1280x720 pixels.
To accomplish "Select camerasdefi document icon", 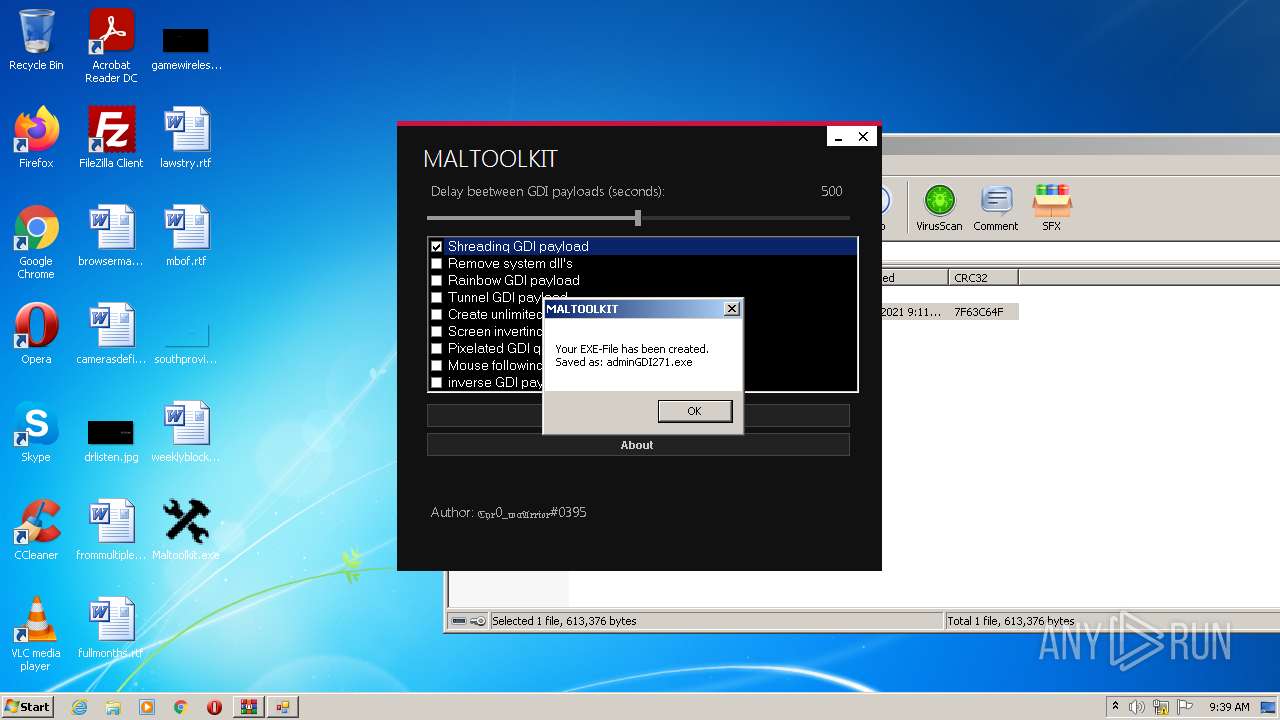I will coord(111,334).
